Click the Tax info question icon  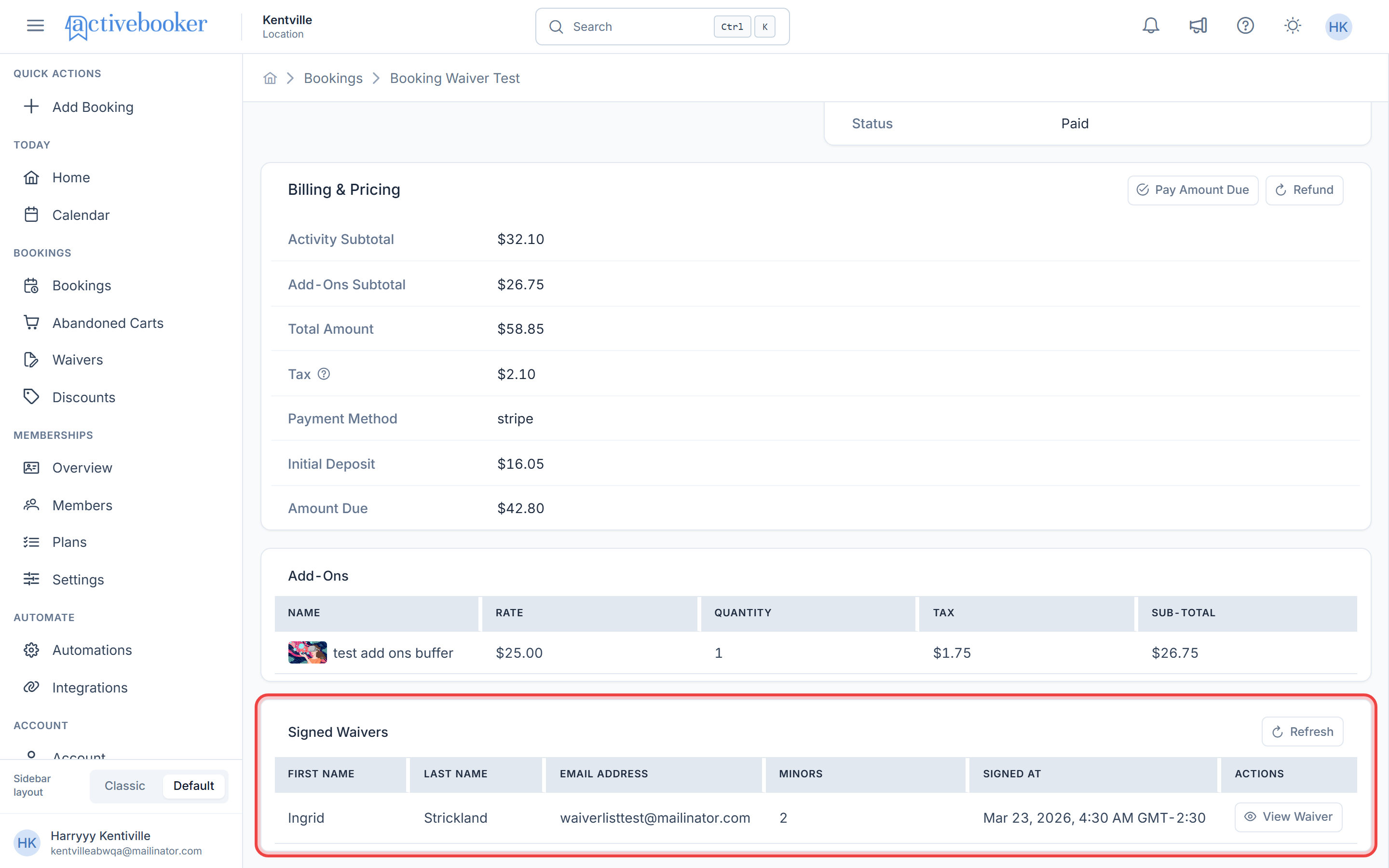[x=324, y=374]
